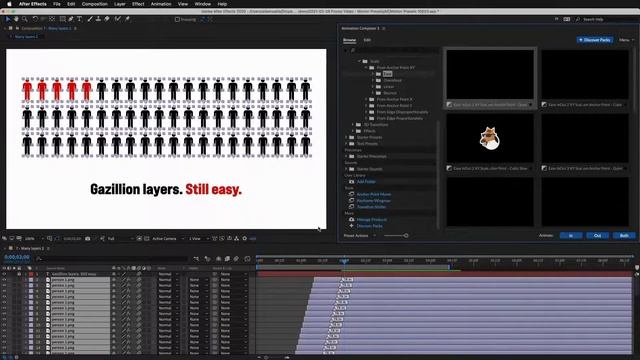This screenshot has width=640, height=360.
Task: Open the Graph Editor from timeline header
Action: click(247, 259)
